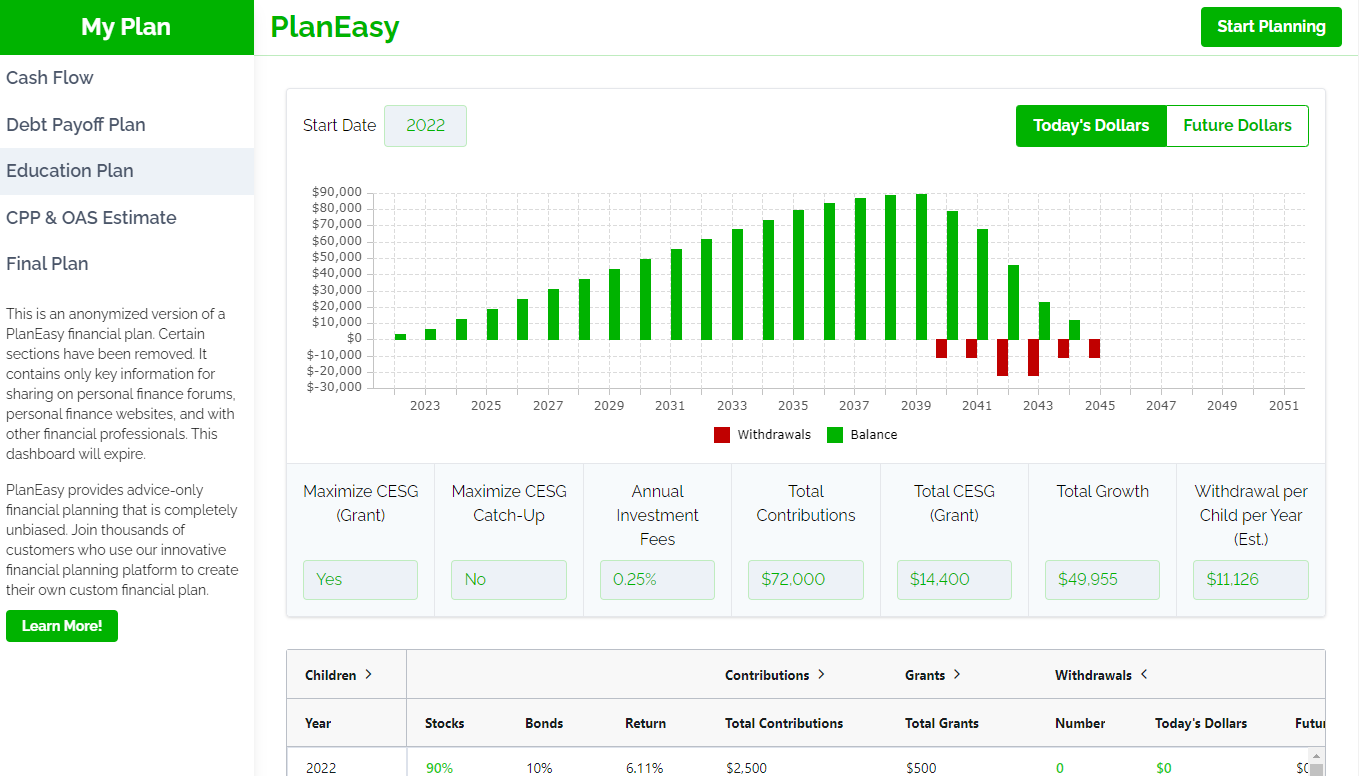Viewport: 1359px width, 776px height.
Task: Expand the Grants column group chevron
Action: (957, 675)
